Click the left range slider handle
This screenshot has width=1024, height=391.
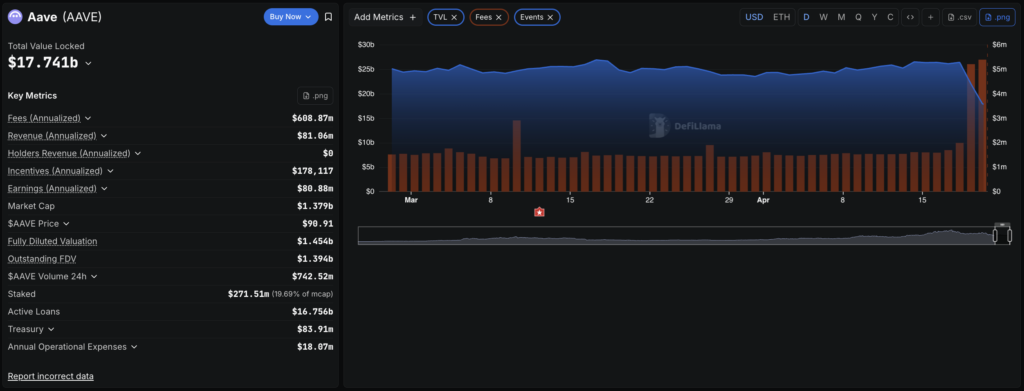coord(995,236)
